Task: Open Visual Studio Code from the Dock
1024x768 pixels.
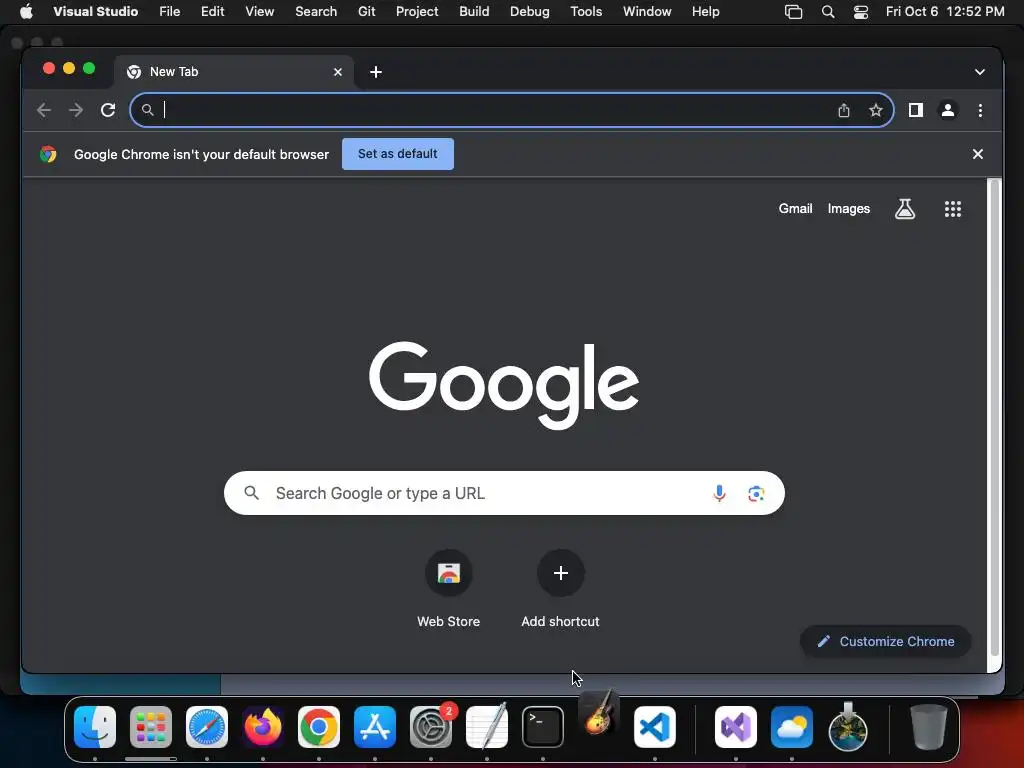Action: (654, 727)
